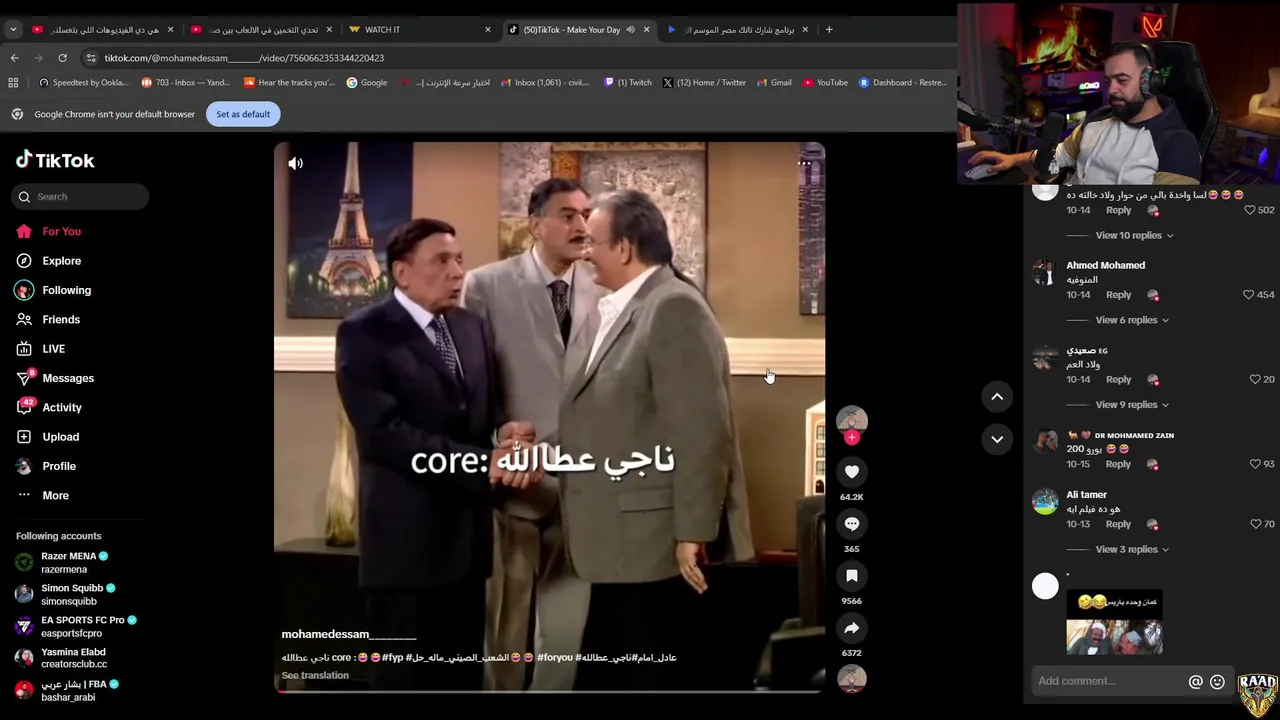Screen dimensions: 1280x720
Task: Click the address bar URL
Action: (x=244, y=58)
